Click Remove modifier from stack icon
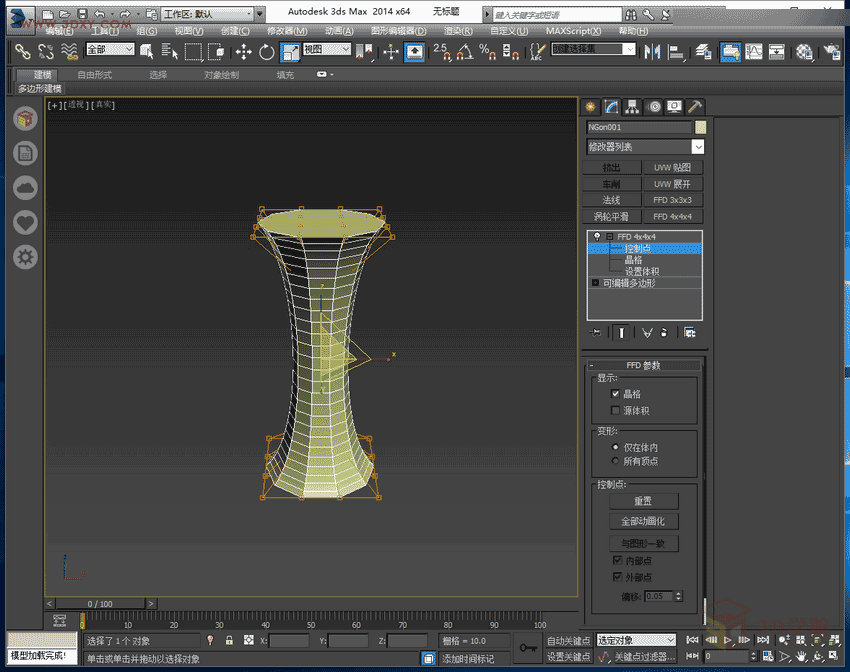This screenshot has height=672, width=850. [664, 332]
